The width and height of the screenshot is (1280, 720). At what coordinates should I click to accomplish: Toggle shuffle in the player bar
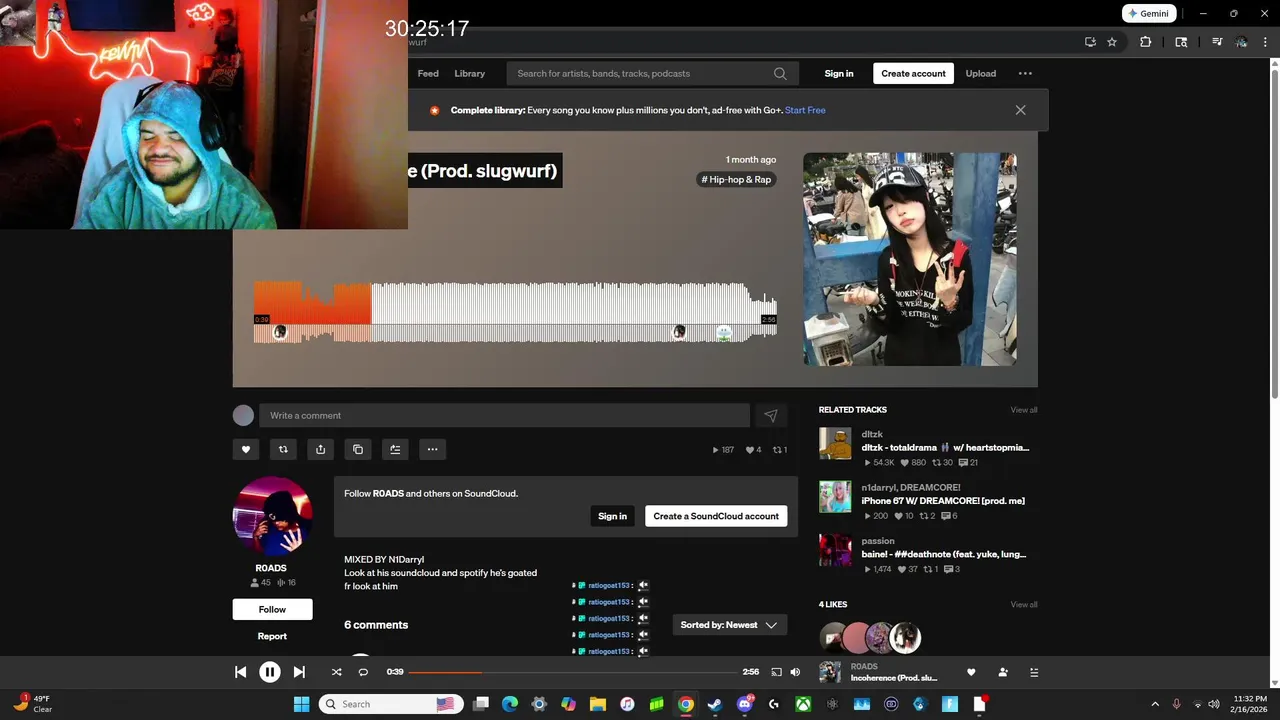click(336, 672)
